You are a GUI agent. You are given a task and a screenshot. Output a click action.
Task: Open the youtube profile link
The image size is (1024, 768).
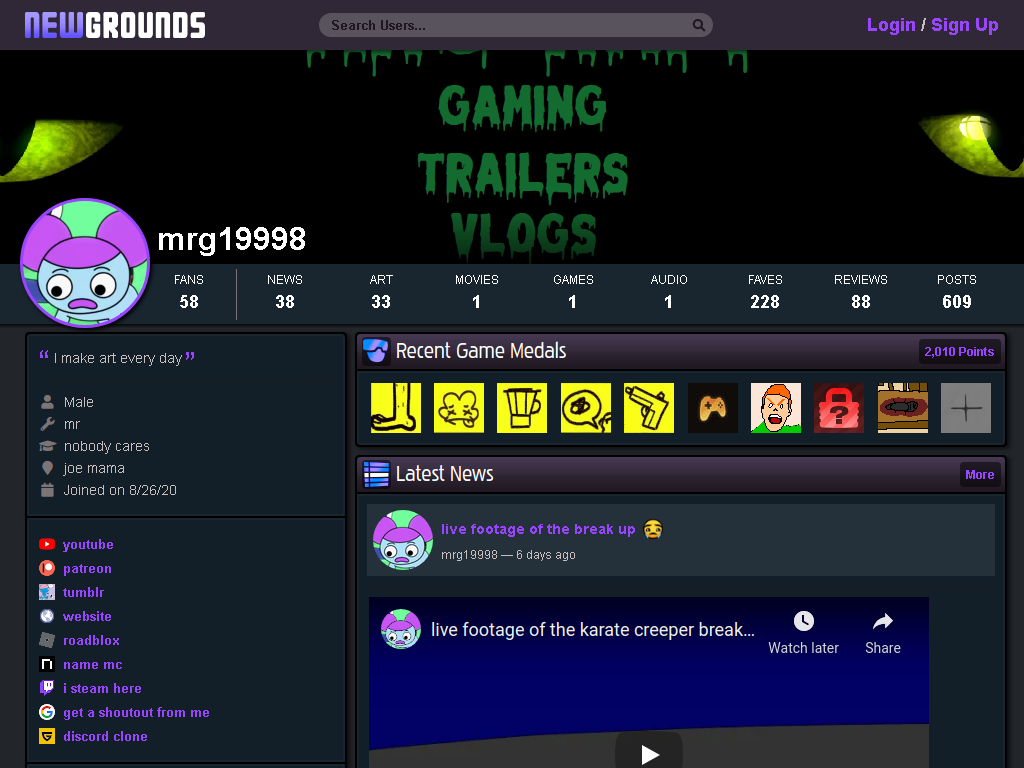coord(88,545)
